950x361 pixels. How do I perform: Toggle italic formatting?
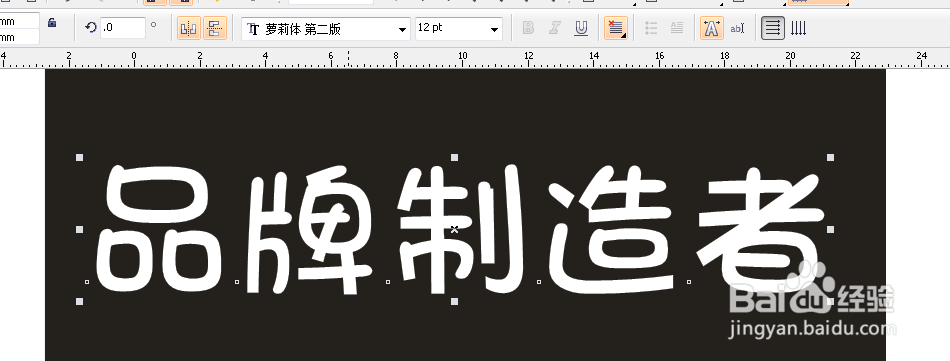tap(554, 28)
